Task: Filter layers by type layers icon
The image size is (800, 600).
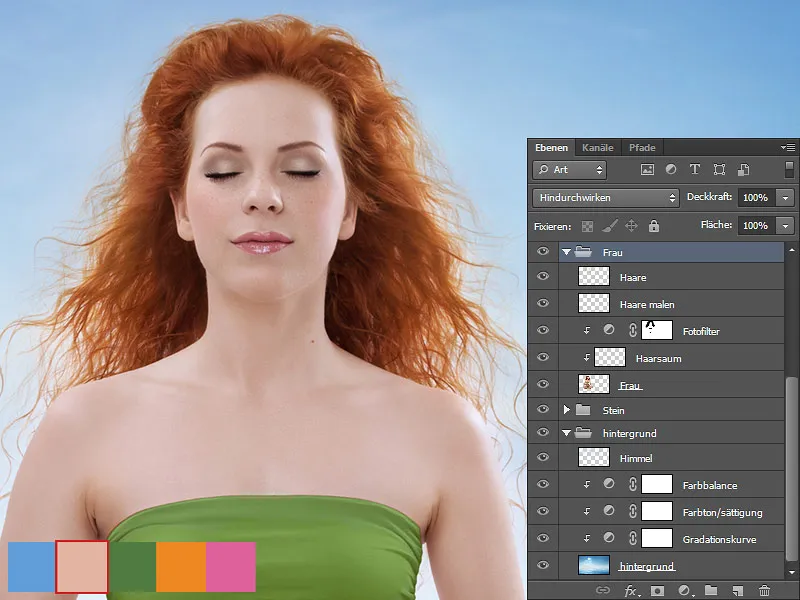Action: (x=695, y=170)
